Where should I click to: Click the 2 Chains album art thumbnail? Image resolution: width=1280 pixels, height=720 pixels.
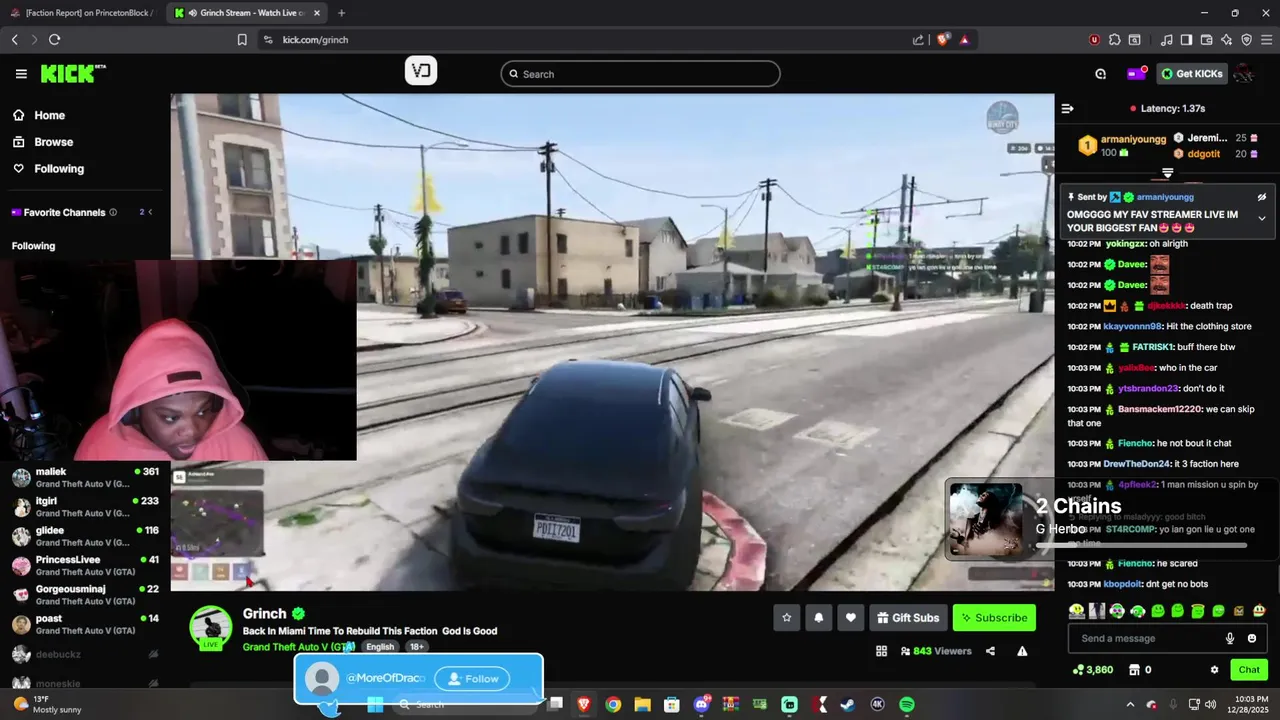point(985,520)
